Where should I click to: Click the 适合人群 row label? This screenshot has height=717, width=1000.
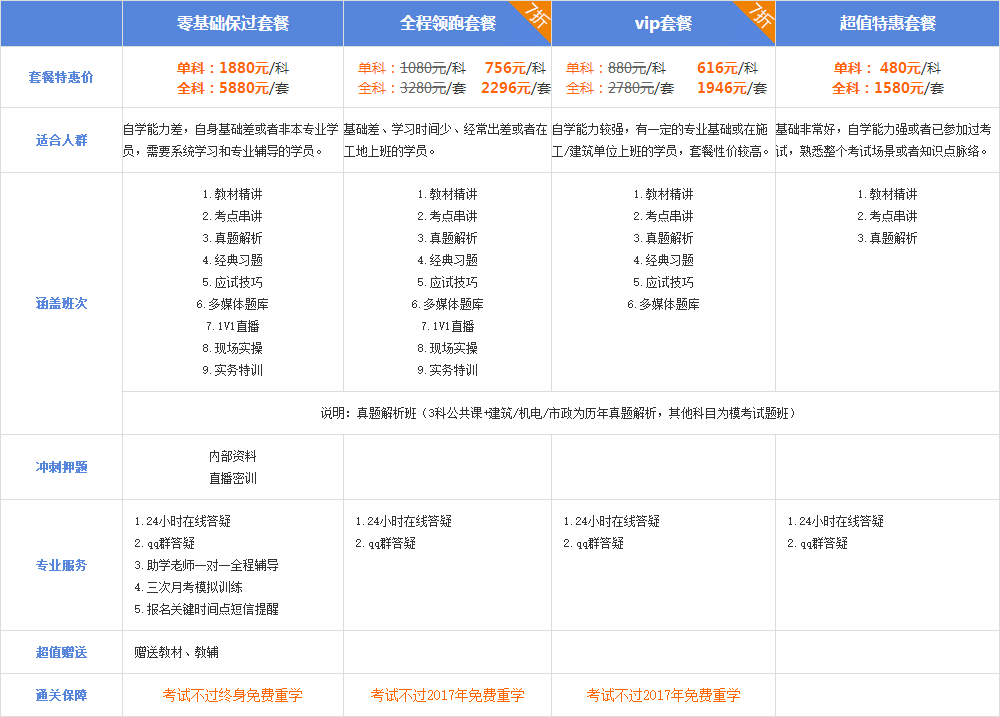pyautogui.click(x=61, y=140)
